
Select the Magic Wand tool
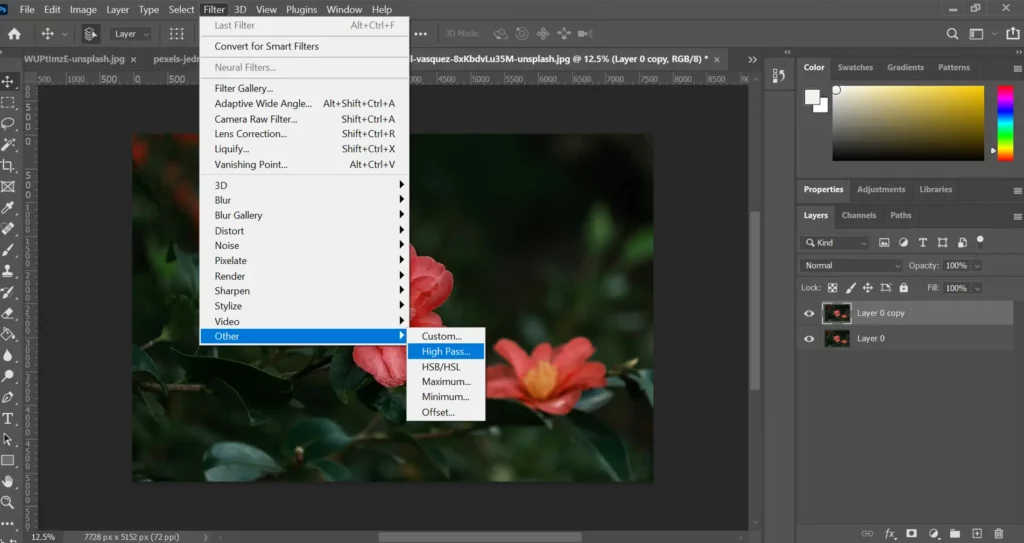coord(8,144)
